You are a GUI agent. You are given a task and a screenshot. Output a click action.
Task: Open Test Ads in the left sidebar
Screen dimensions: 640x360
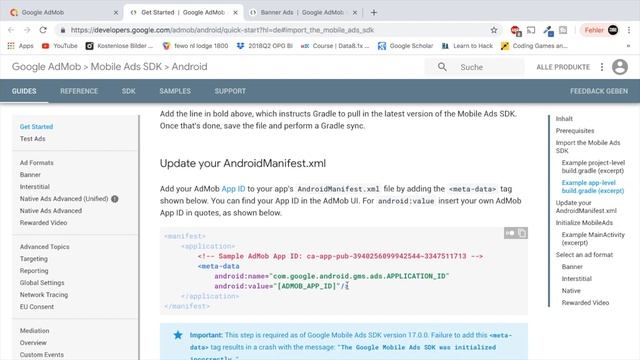coord(33,139)
